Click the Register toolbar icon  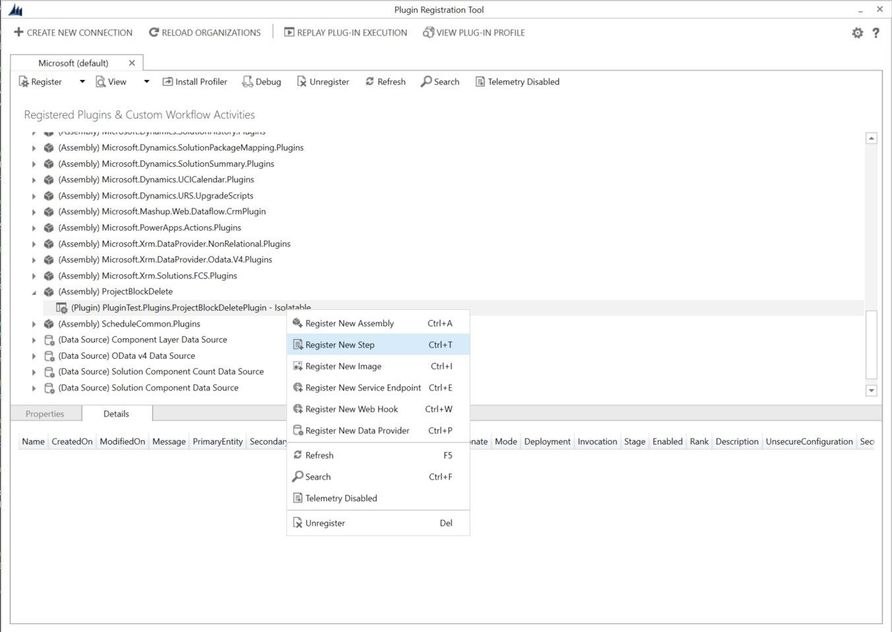pos(23,82)
